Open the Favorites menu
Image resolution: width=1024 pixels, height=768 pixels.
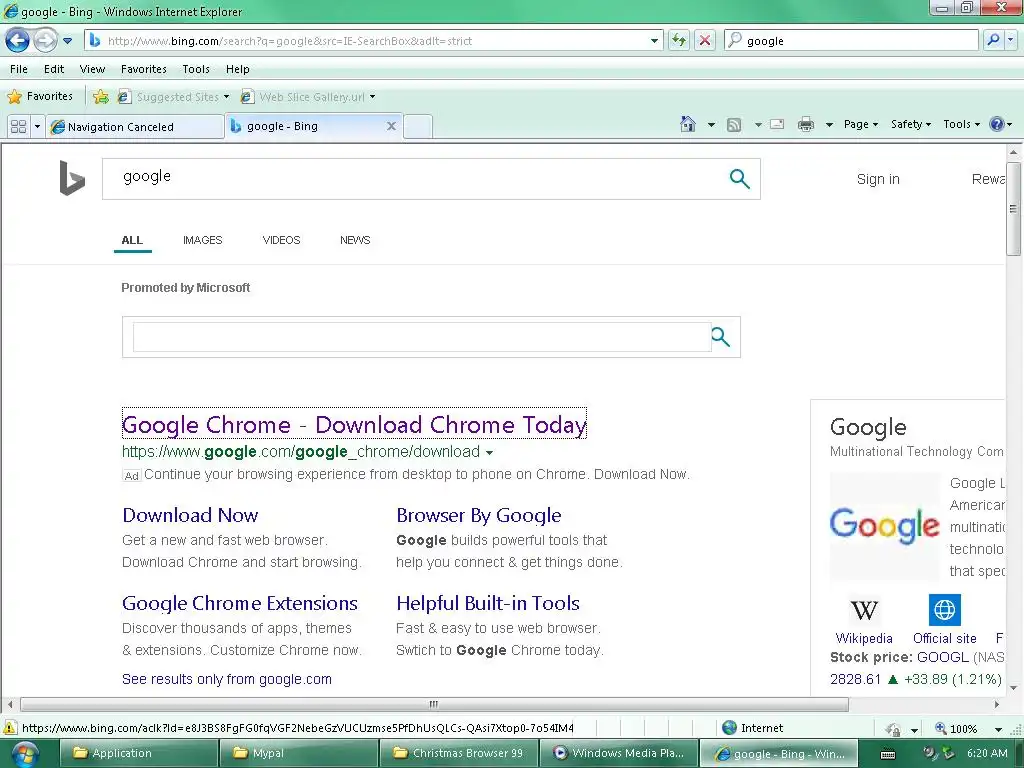(x=144, y=69)
